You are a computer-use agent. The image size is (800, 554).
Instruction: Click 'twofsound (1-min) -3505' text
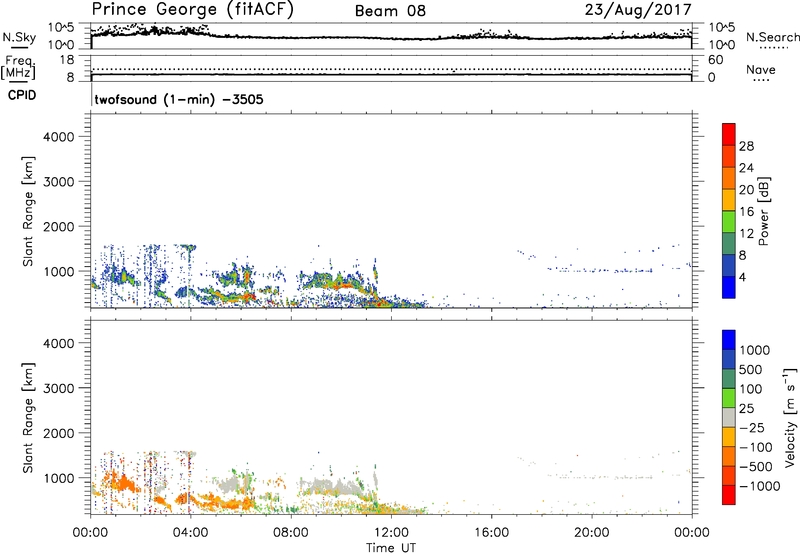179,99
